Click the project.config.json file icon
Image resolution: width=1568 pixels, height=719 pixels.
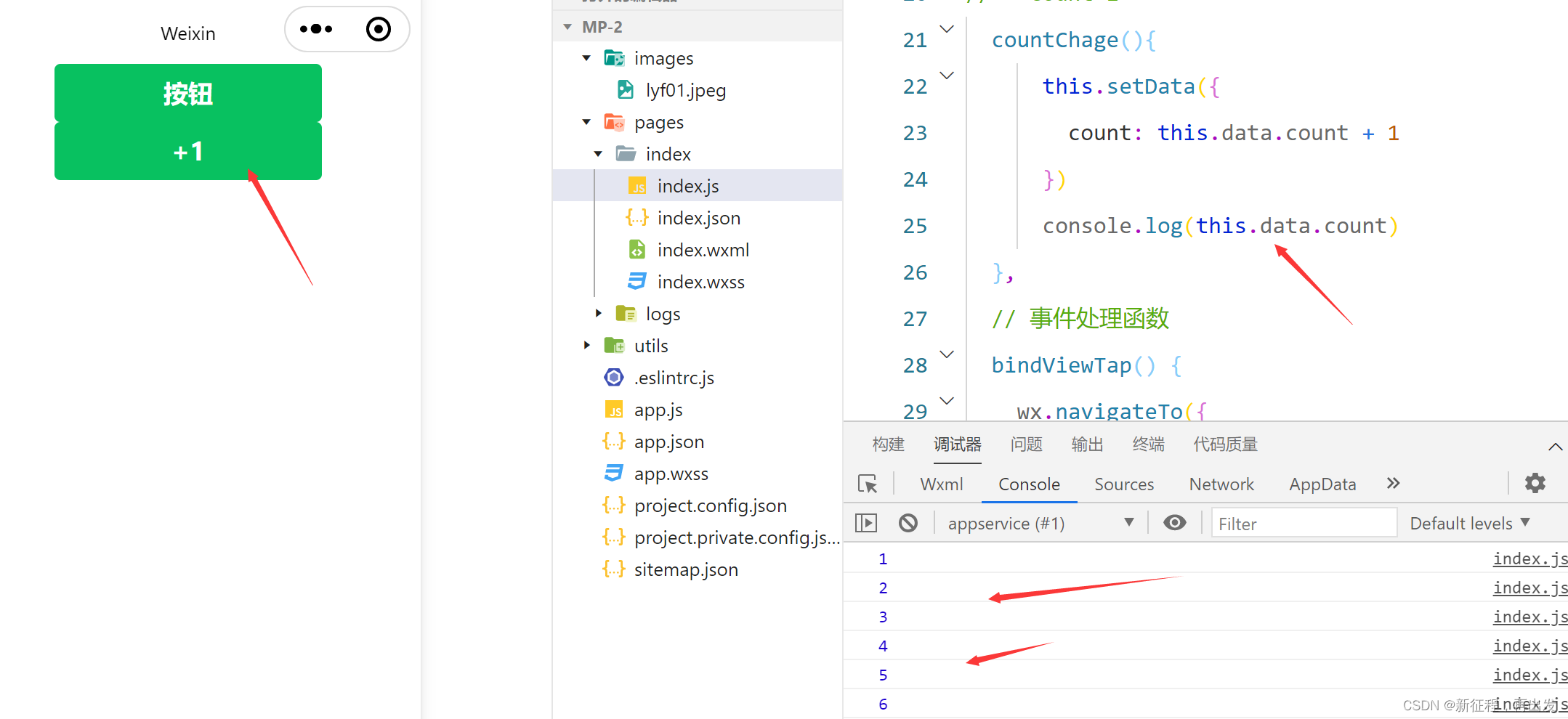(x=614, y=505)
